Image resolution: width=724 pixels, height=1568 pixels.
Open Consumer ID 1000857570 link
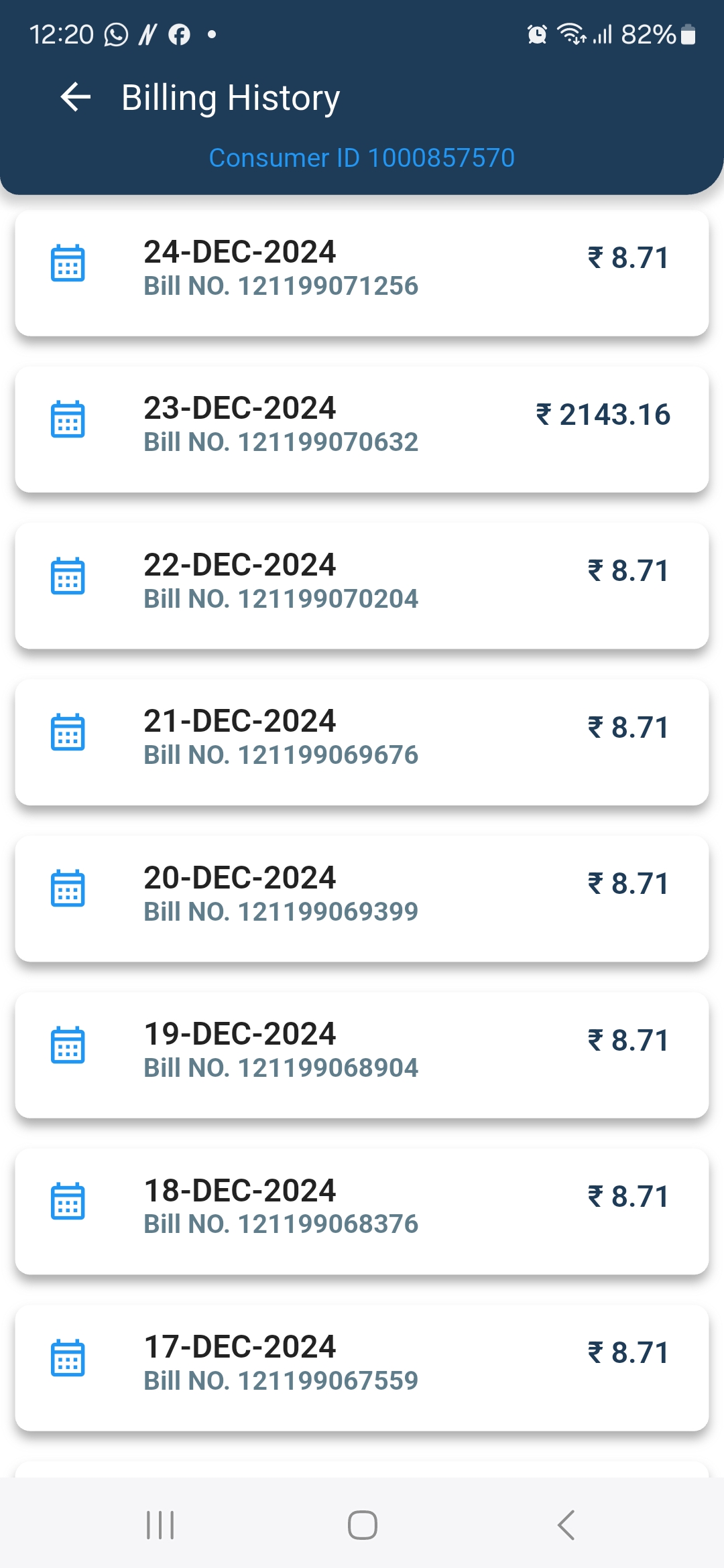click(x=361, y=158)
